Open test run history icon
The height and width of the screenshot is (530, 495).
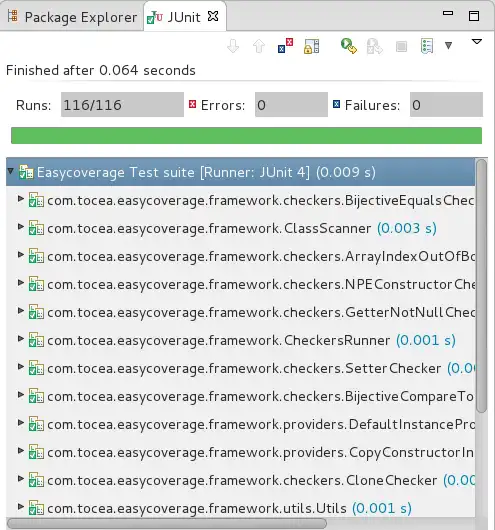(x=427, y=46)
